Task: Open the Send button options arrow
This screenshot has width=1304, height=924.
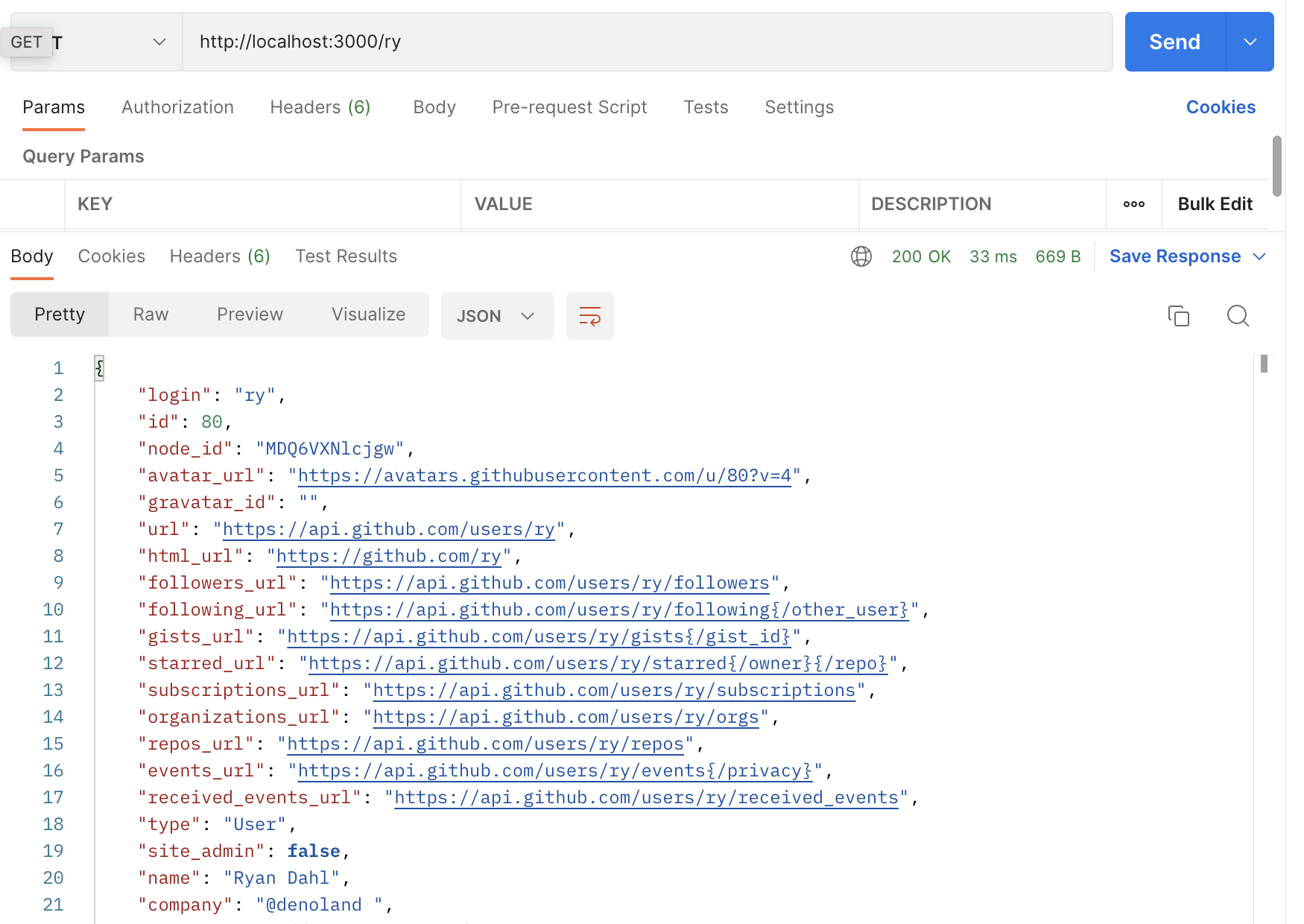Action: (x=1249, y=42)
